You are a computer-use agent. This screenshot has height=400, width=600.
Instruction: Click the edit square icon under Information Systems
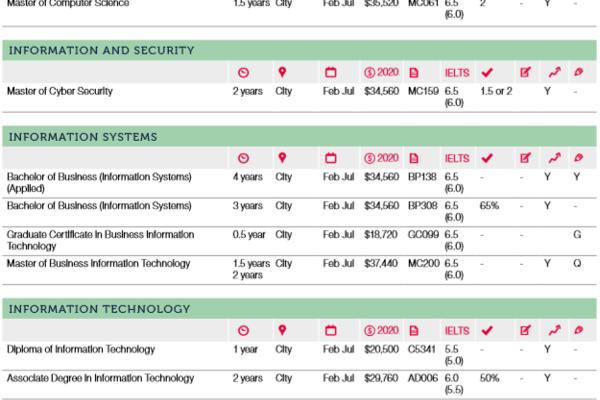click(x=525, y=158)
